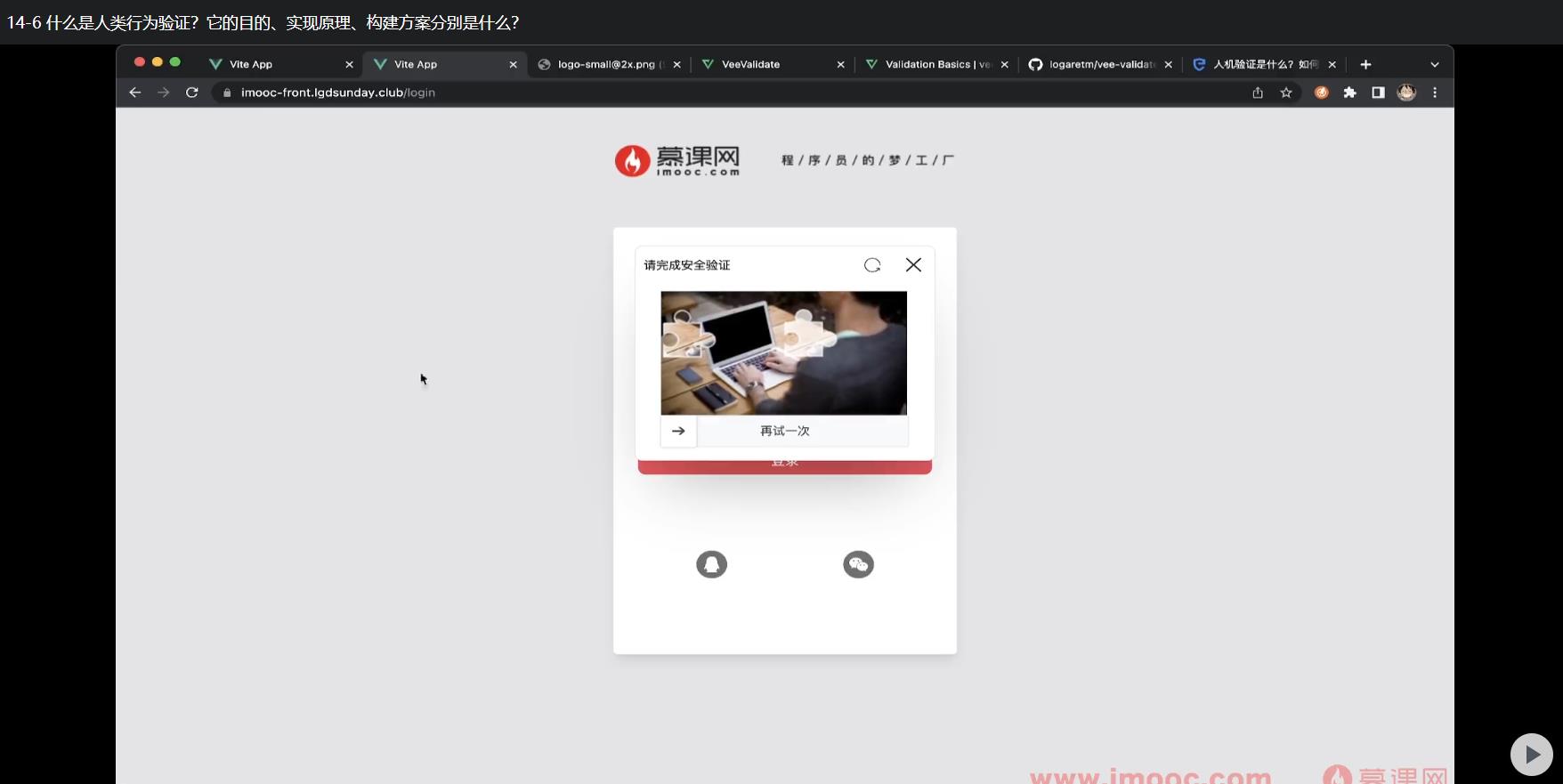Close the first Vite App tab
This screenshot has height=784, width=1563.
point(349,65)
